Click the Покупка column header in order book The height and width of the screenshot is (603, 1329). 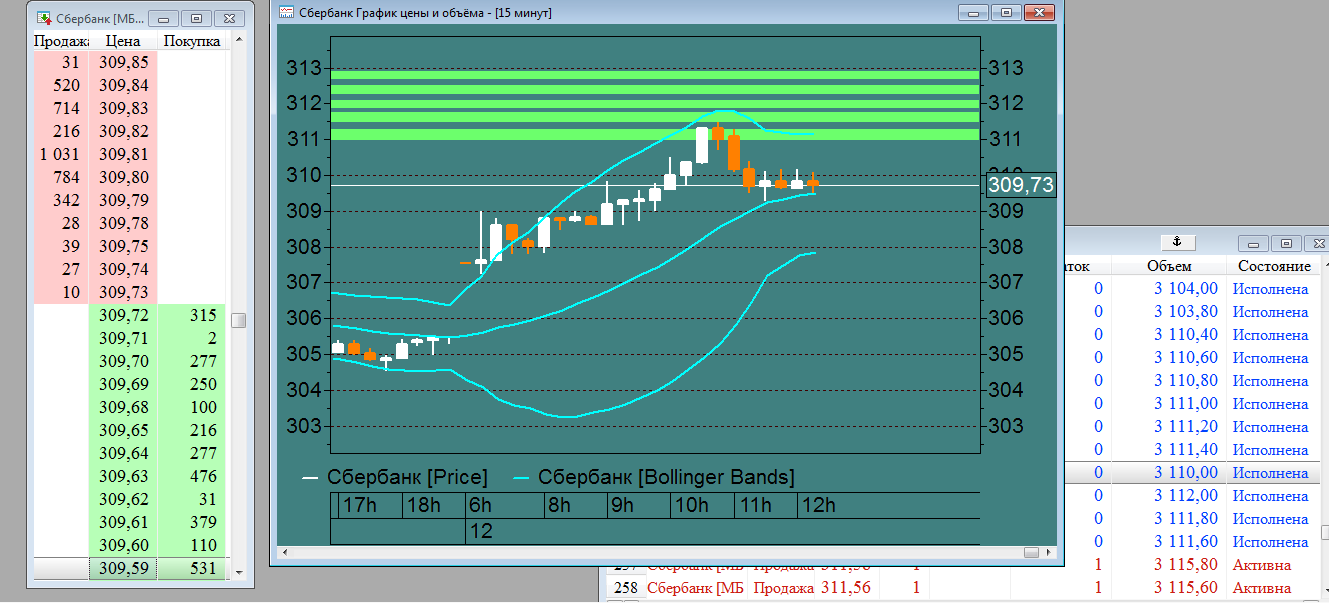(x=192, y=42)
